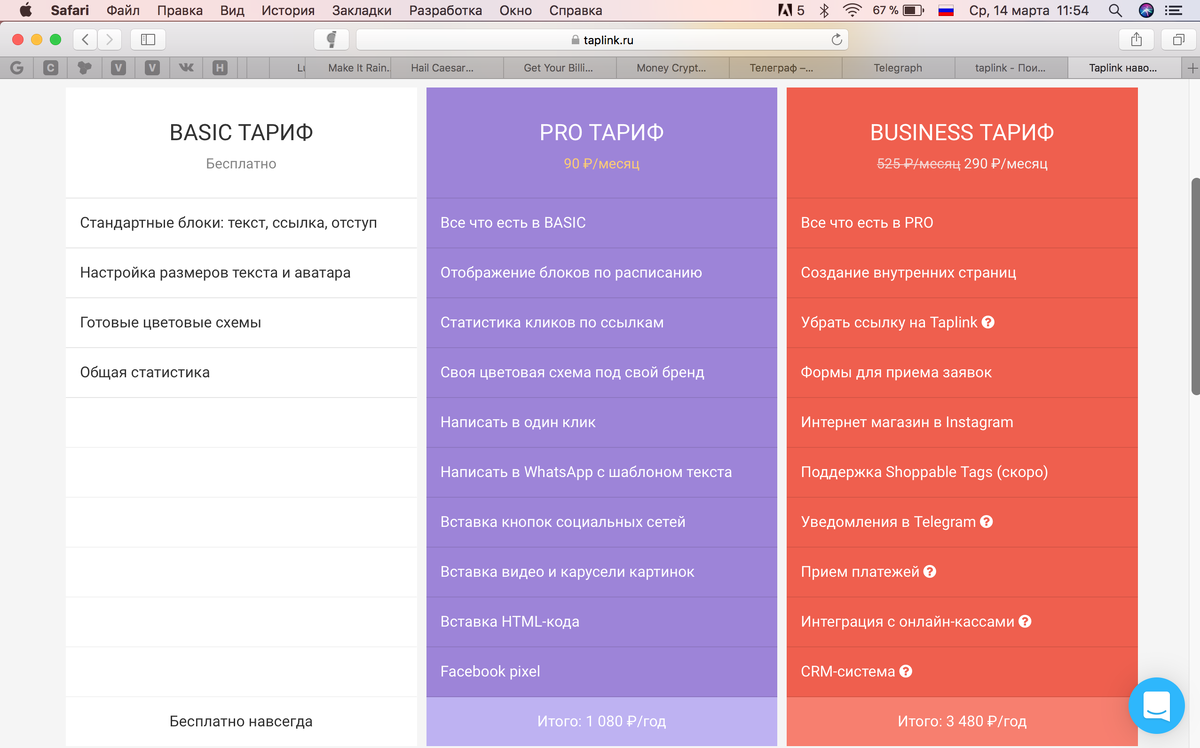Open the История menu

coord(288,11)
